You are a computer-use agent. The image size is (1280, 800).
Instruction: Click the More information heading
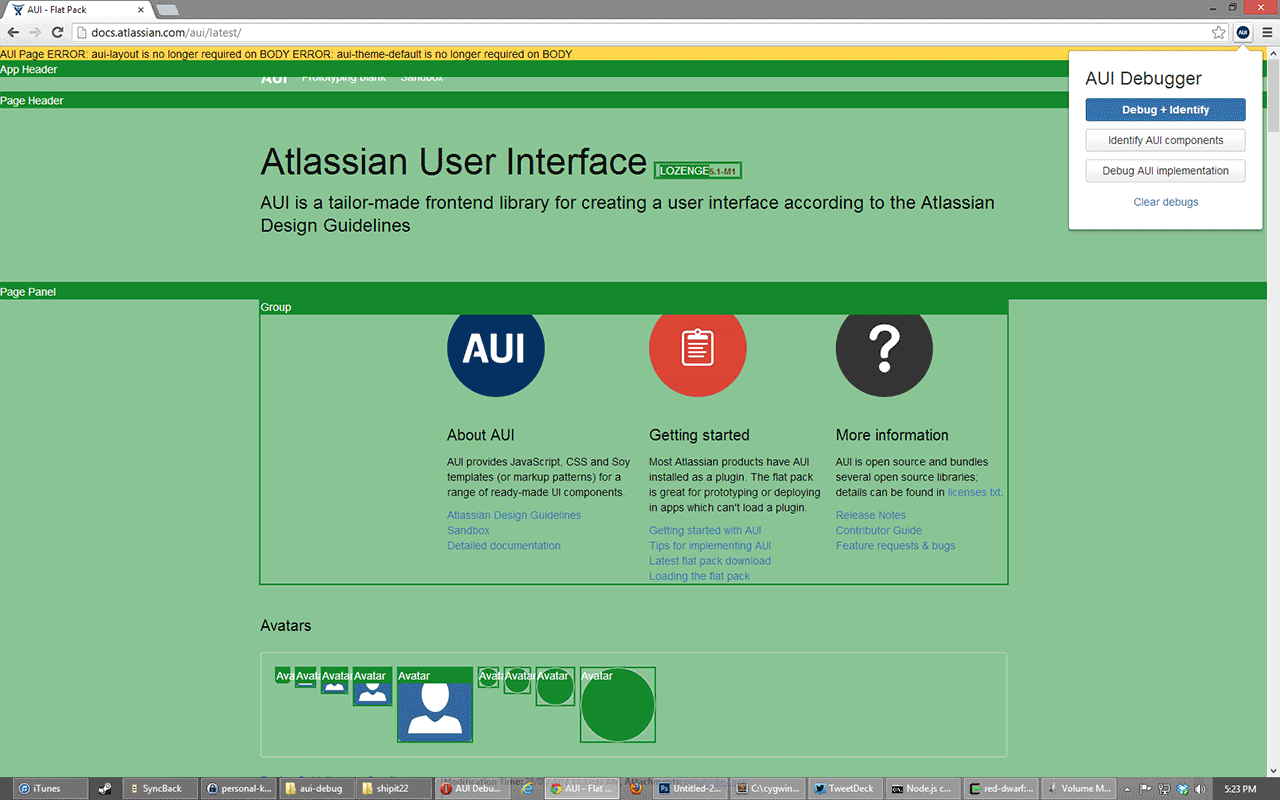coord(892,435)
